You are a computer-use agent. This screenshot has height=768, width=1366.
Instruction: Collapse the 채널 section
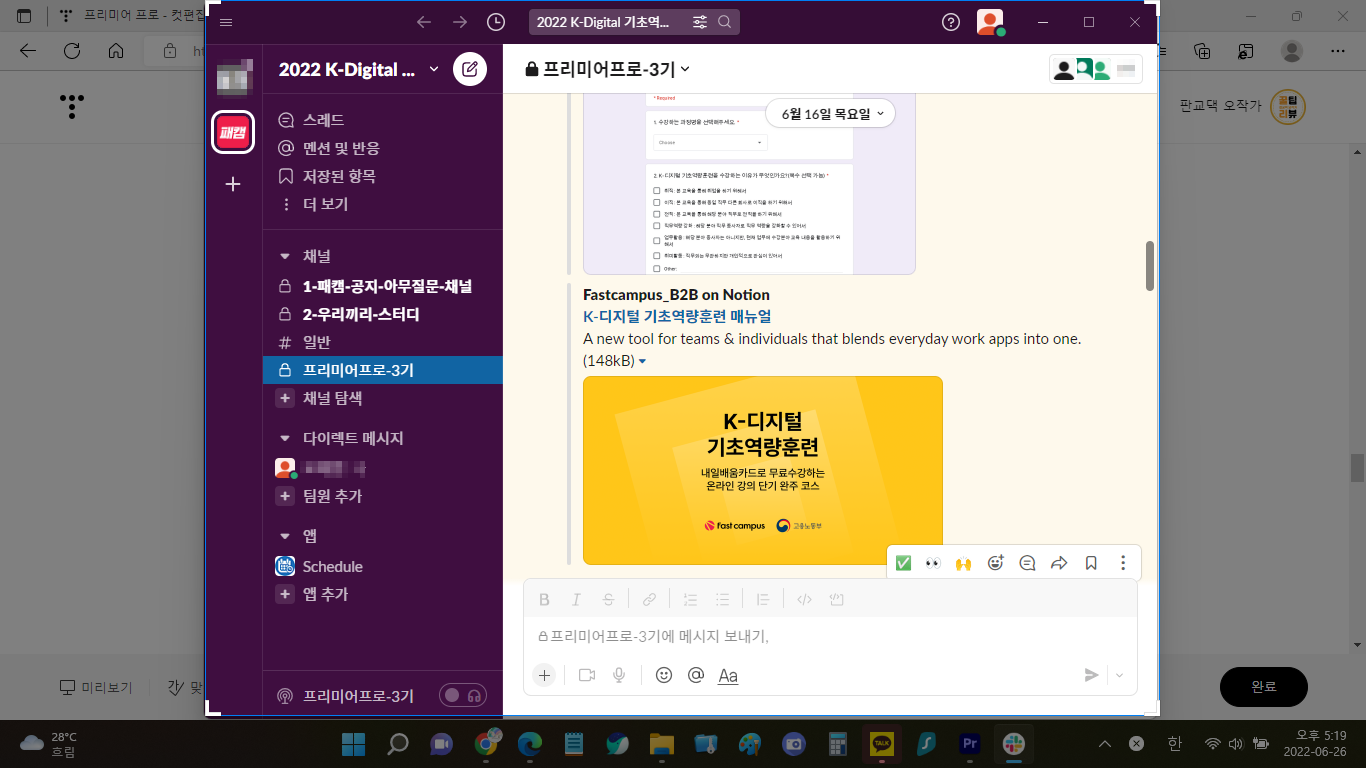click(x=285, y=256)
